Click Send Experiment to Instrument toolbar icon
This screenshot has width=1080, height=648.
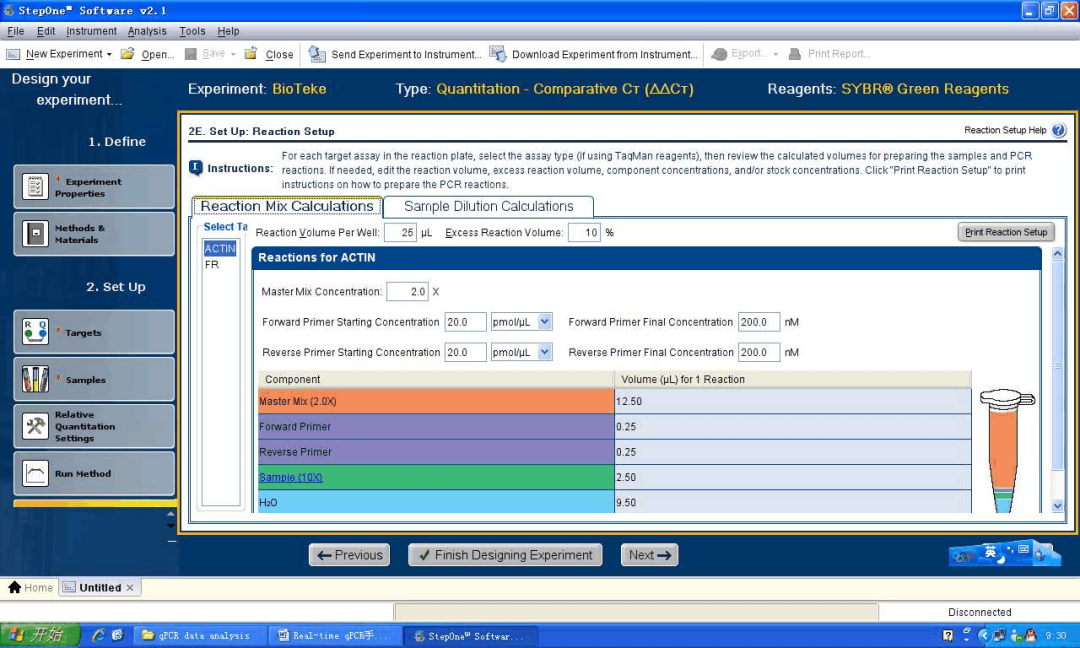pos(317,54)
